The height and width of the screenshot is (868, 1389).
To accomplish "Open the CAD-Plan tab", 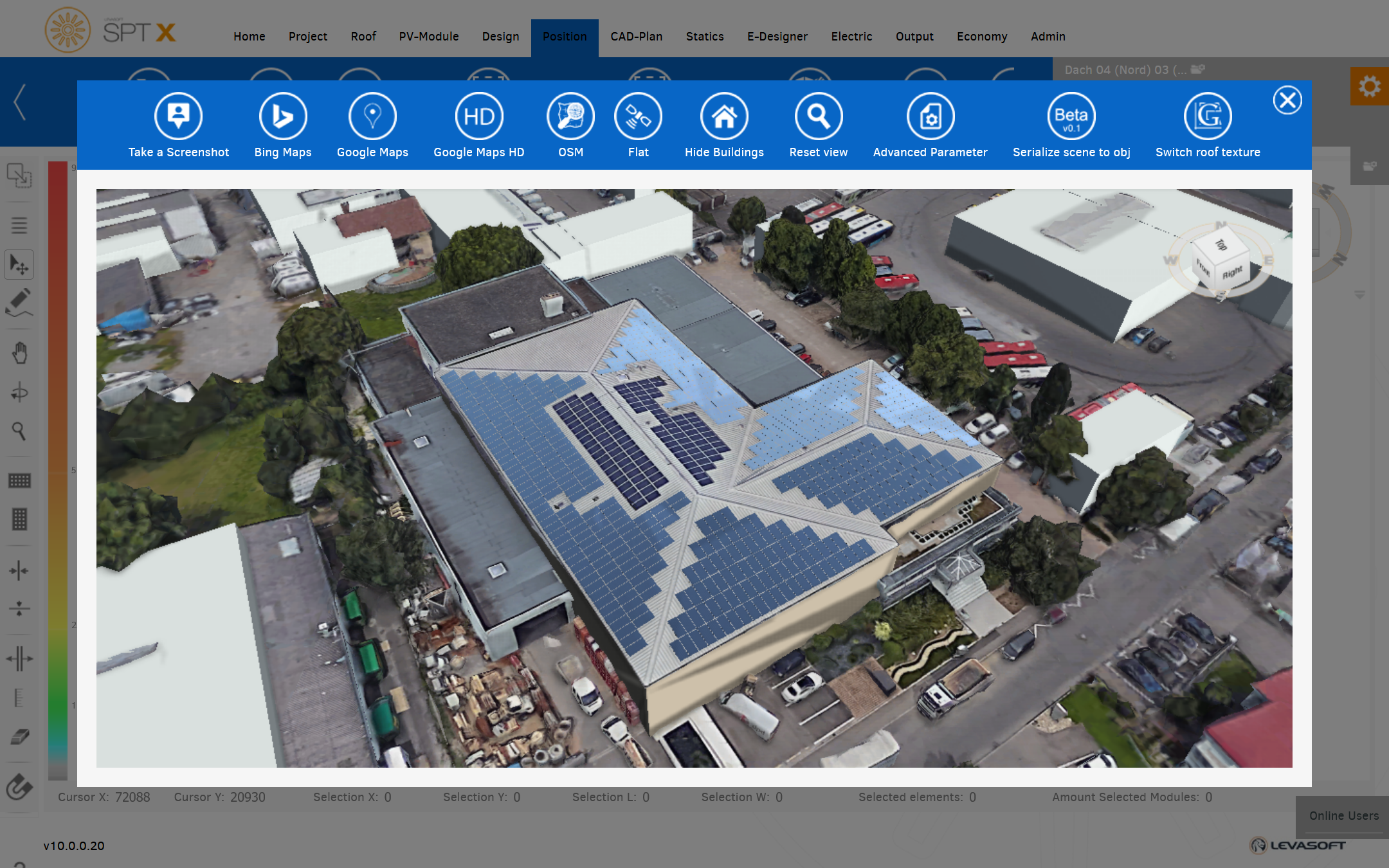I will 636,37.
